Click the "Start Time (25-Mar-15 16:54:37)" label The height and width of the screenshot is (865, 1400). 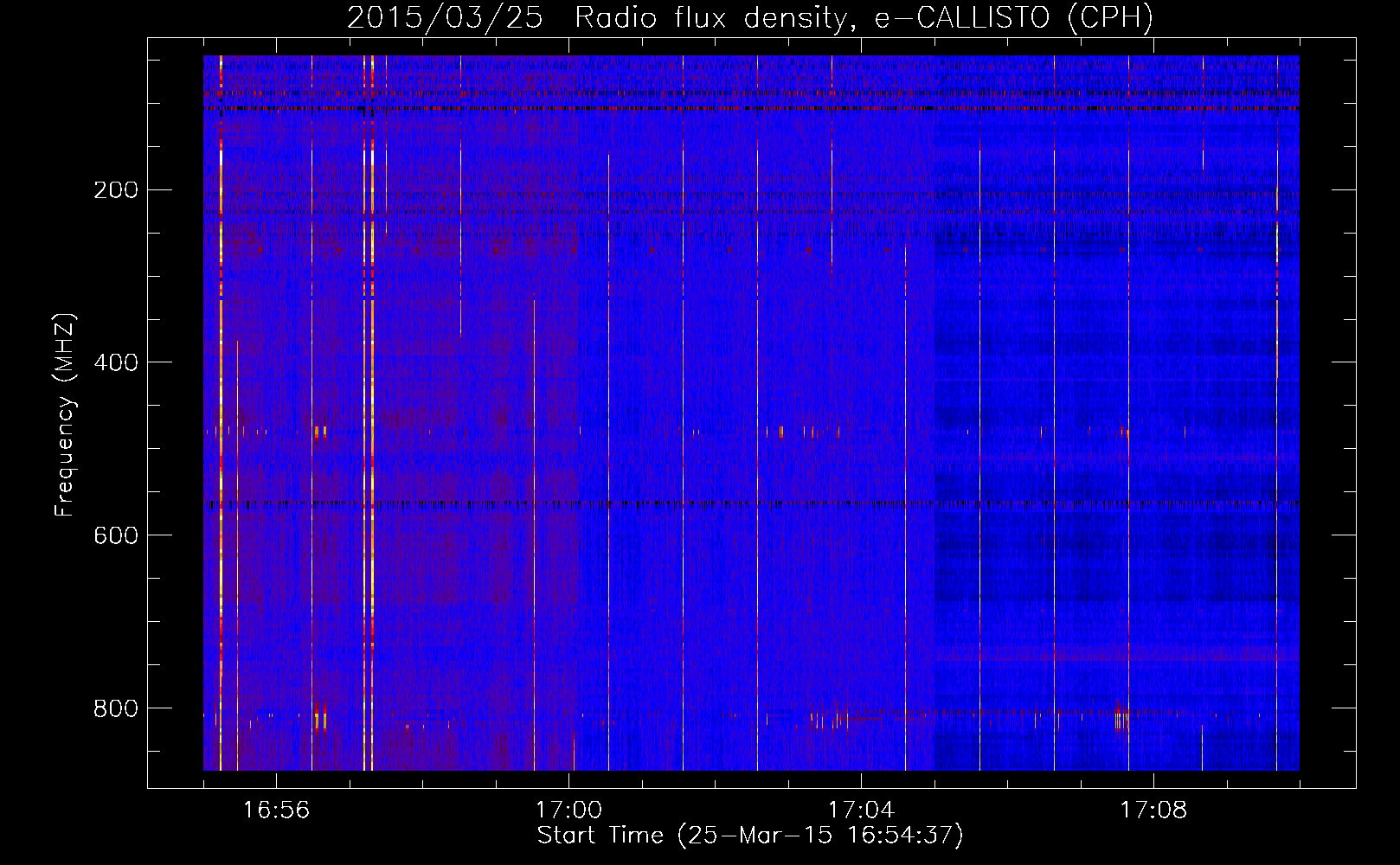point(750,836)
